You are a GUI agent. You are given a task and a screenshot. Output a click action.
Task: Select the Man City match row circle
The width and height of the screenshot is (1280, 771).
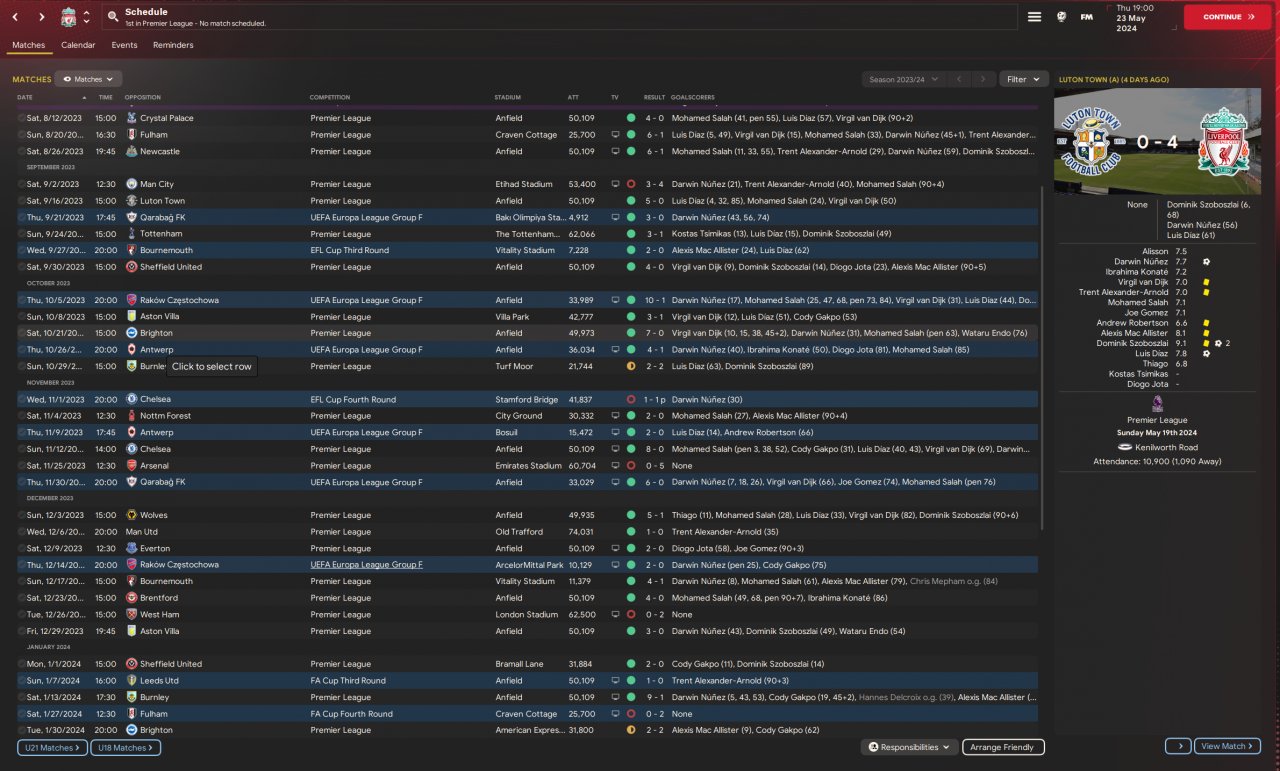[x=22, y=184]
